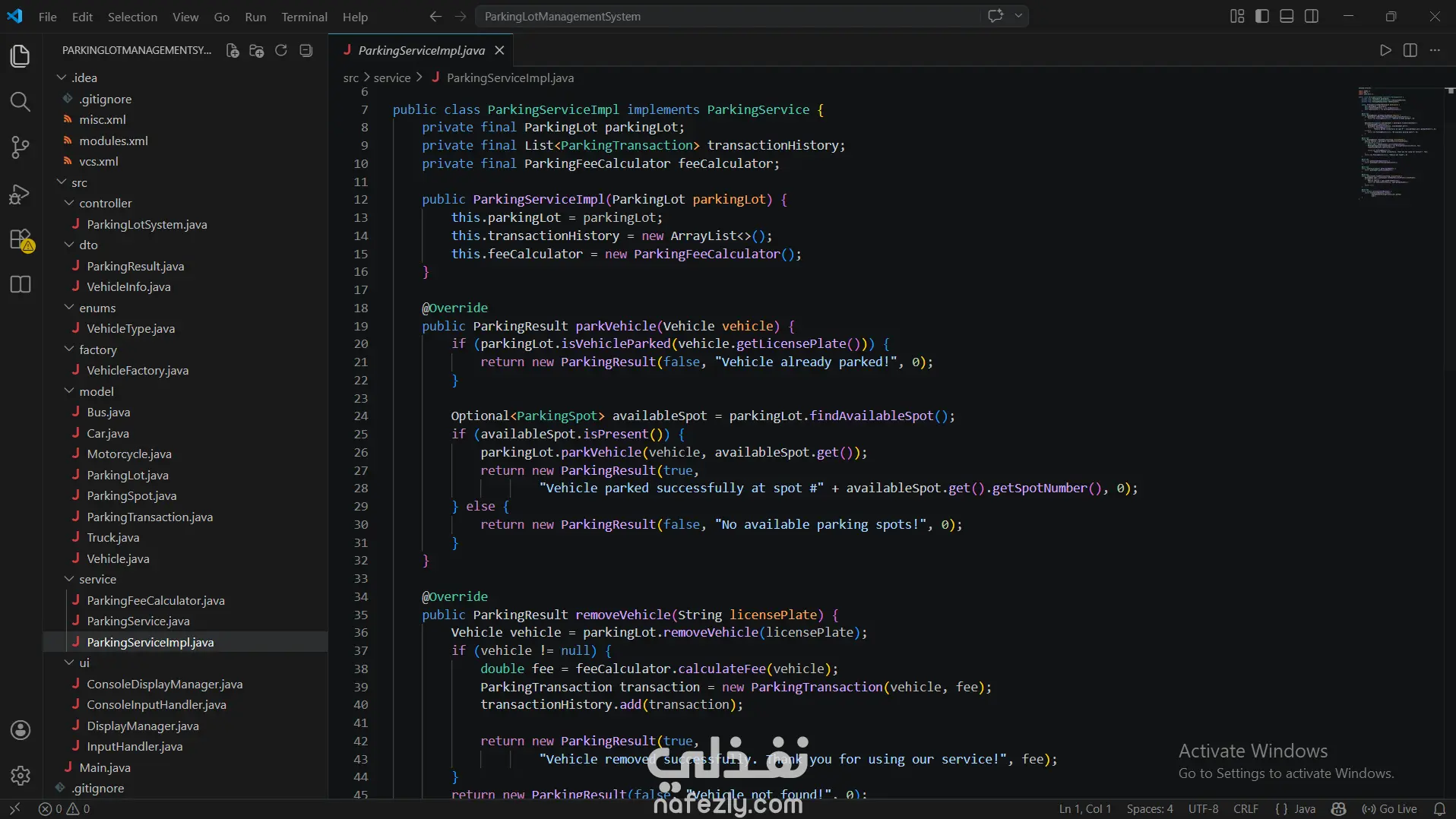The height and width of the screenshot is (819, 1456).
Task: Collapse the .idea folder
Action: pyautogui.click(x=185, y=77)
